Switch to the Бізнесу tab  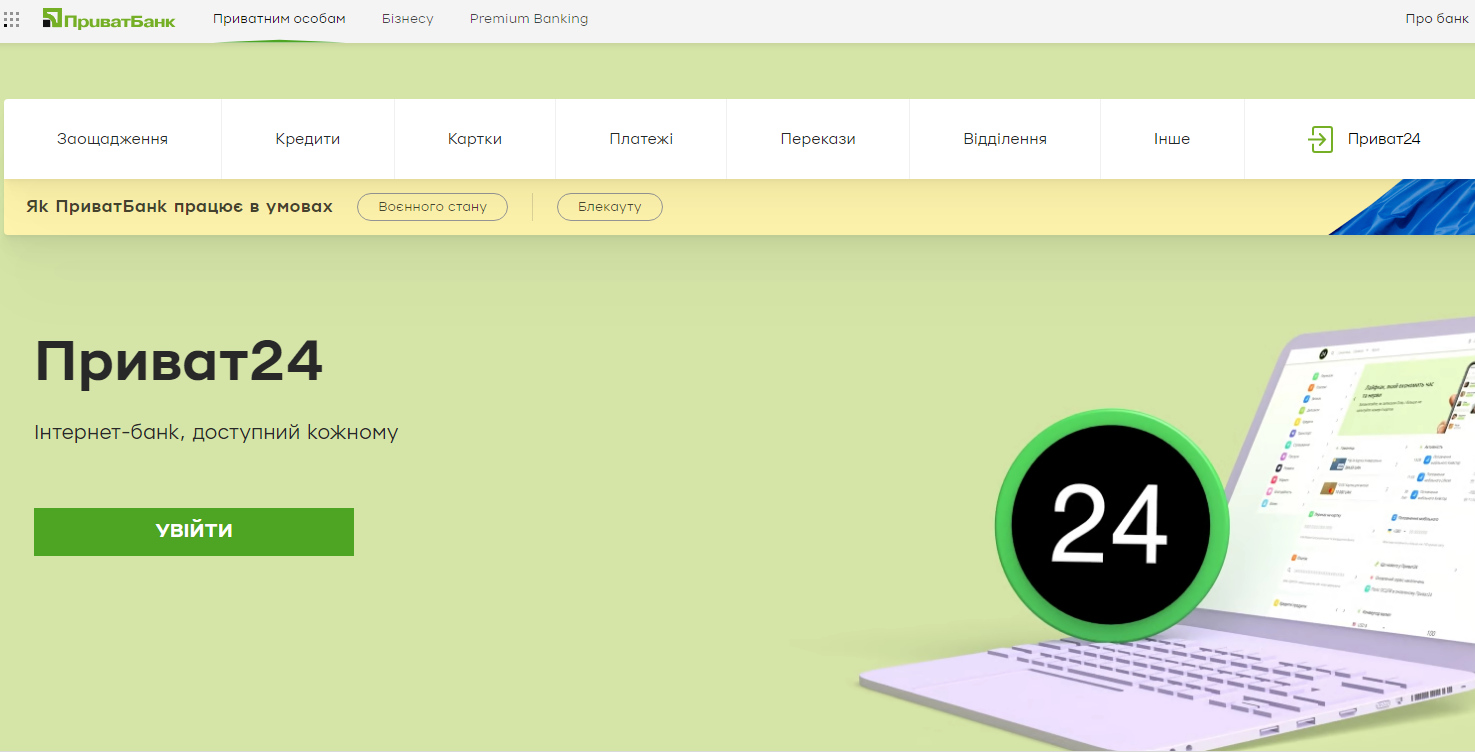pyautogui.click(x=408, y=19)
